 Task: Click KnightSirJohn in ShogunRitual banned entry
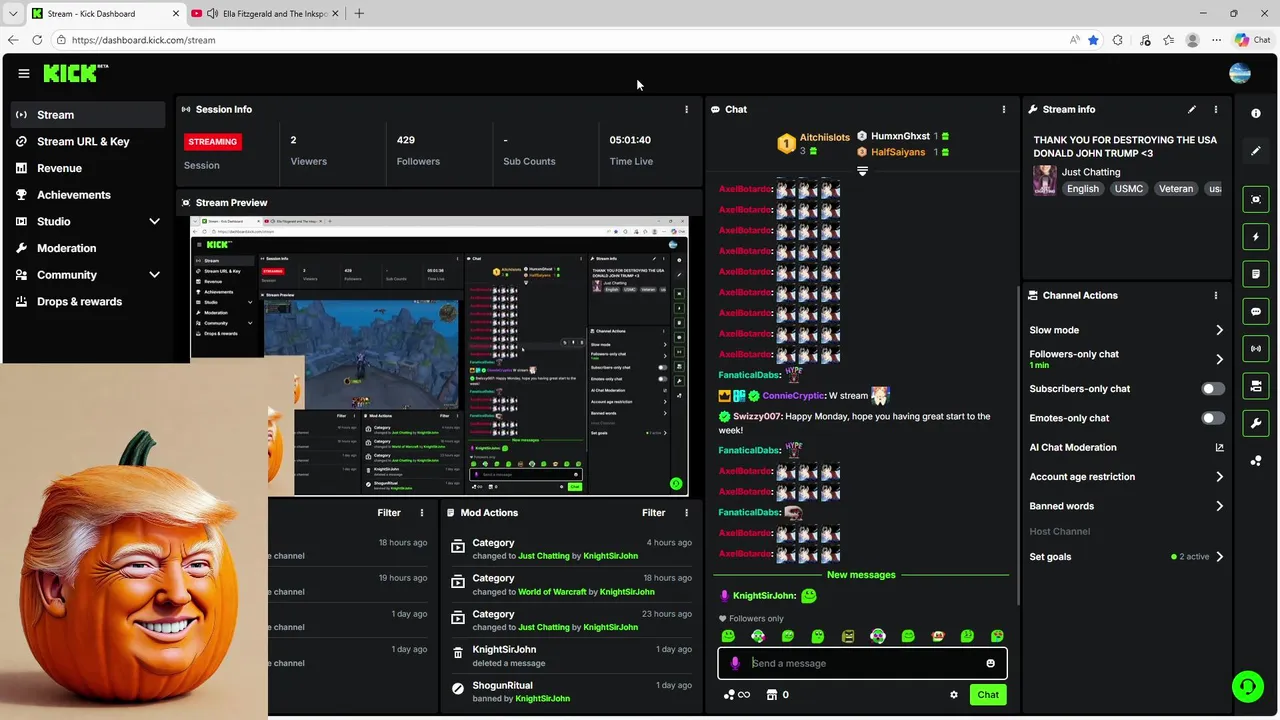[x=542, y=698]
